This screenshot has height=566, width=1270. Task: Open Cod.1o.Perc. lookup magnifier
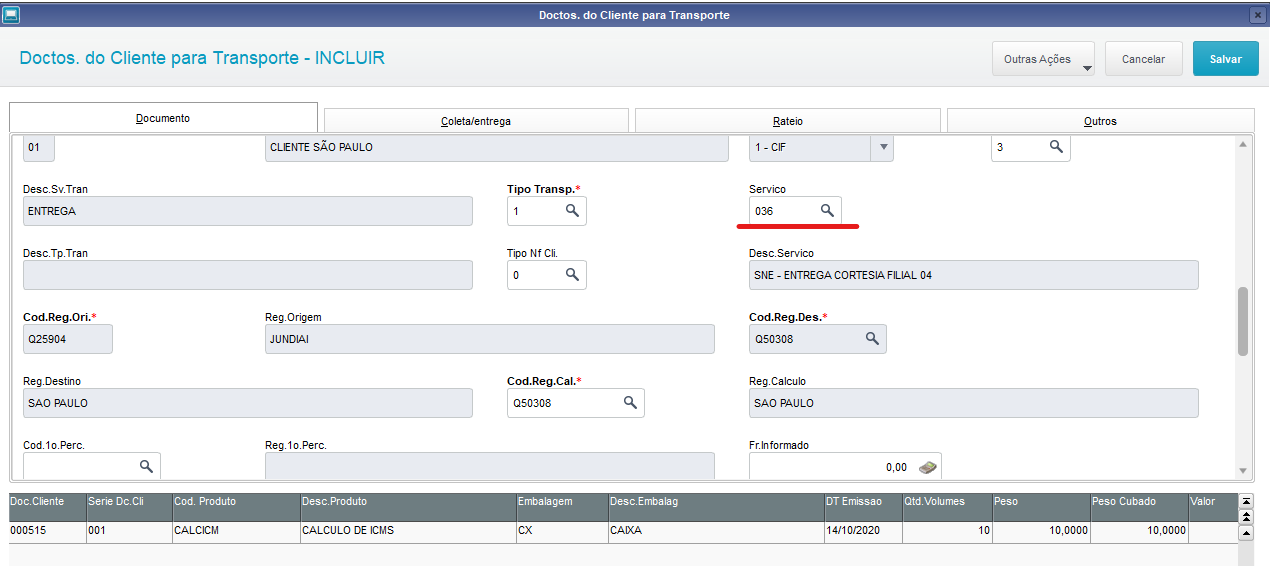point(146,466)
